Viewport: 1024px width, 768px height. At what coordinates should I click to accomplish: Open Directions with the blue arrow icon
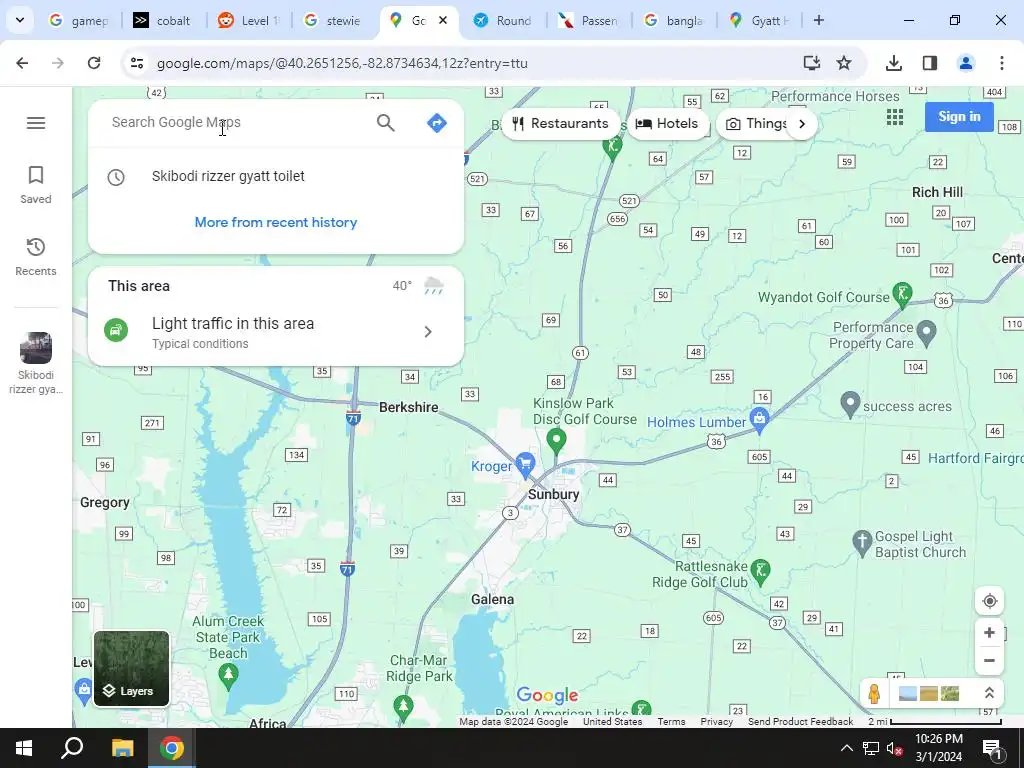pos(436,123)
